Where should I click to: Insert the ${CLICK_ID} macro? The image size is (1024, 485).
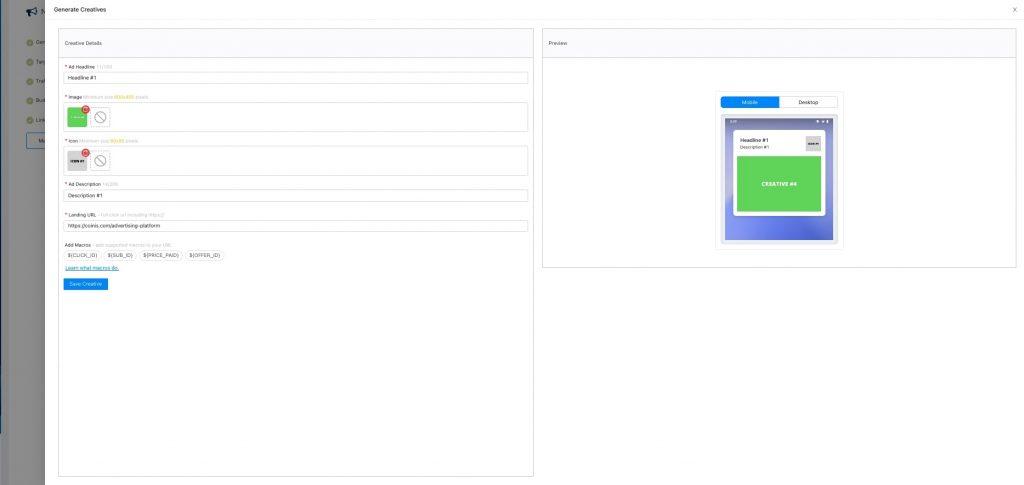pyautogui.click(x=83, y=255)
